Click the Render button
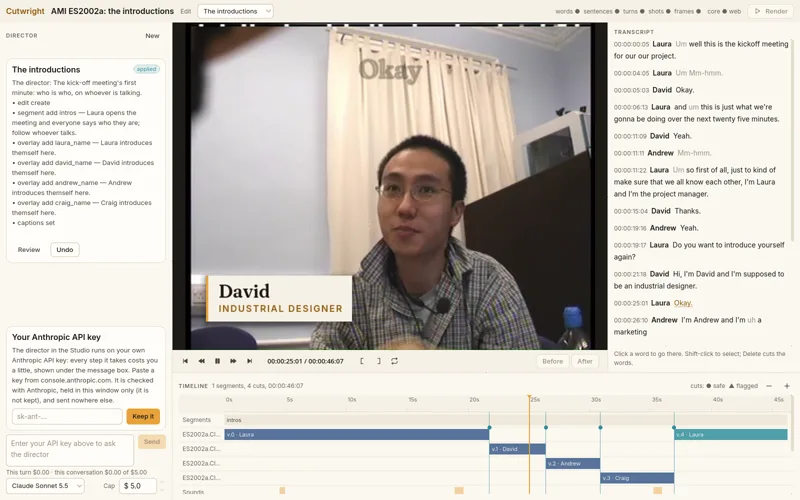 [771, 11]
